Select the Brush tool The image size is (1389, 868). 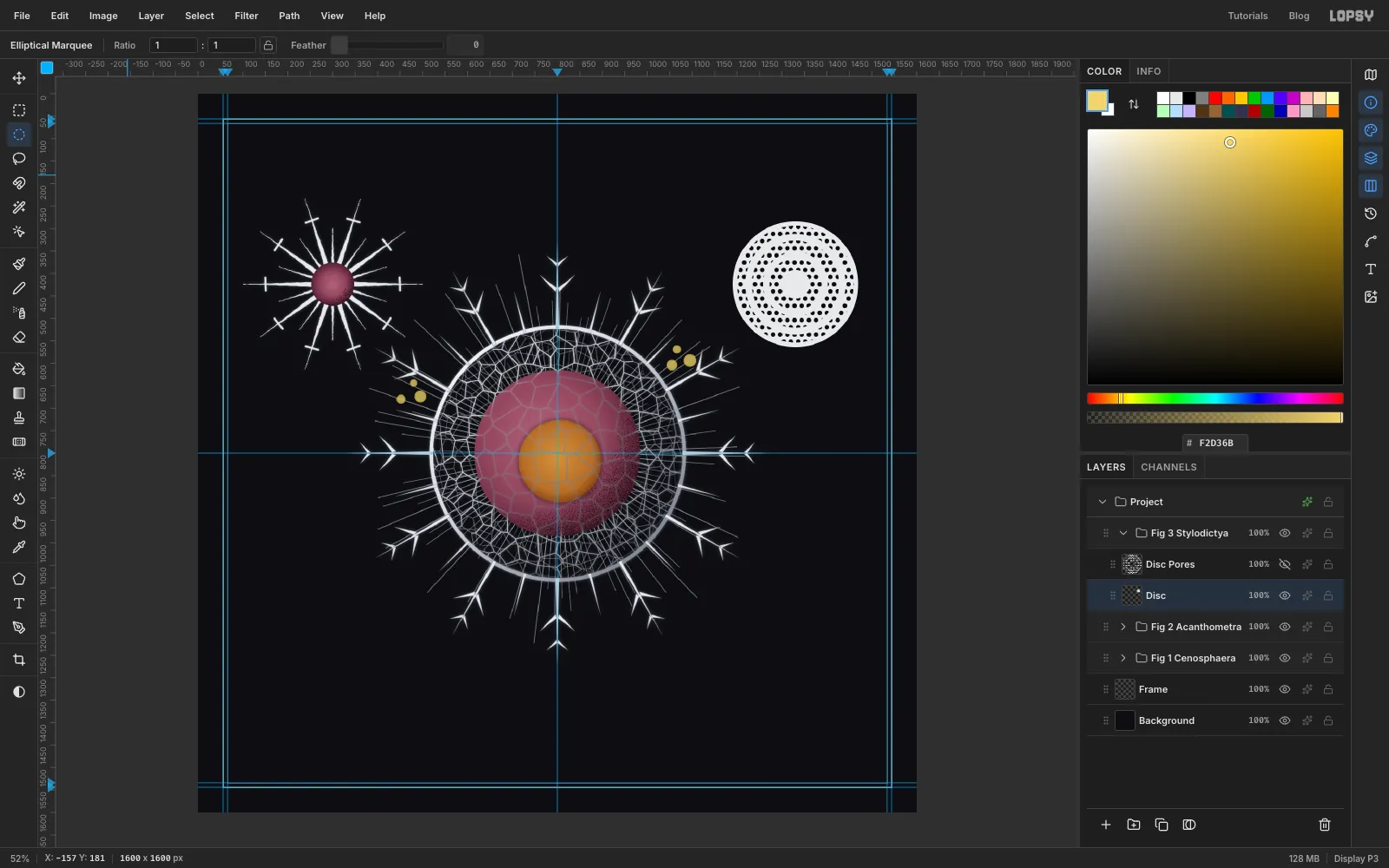point(19,264)
